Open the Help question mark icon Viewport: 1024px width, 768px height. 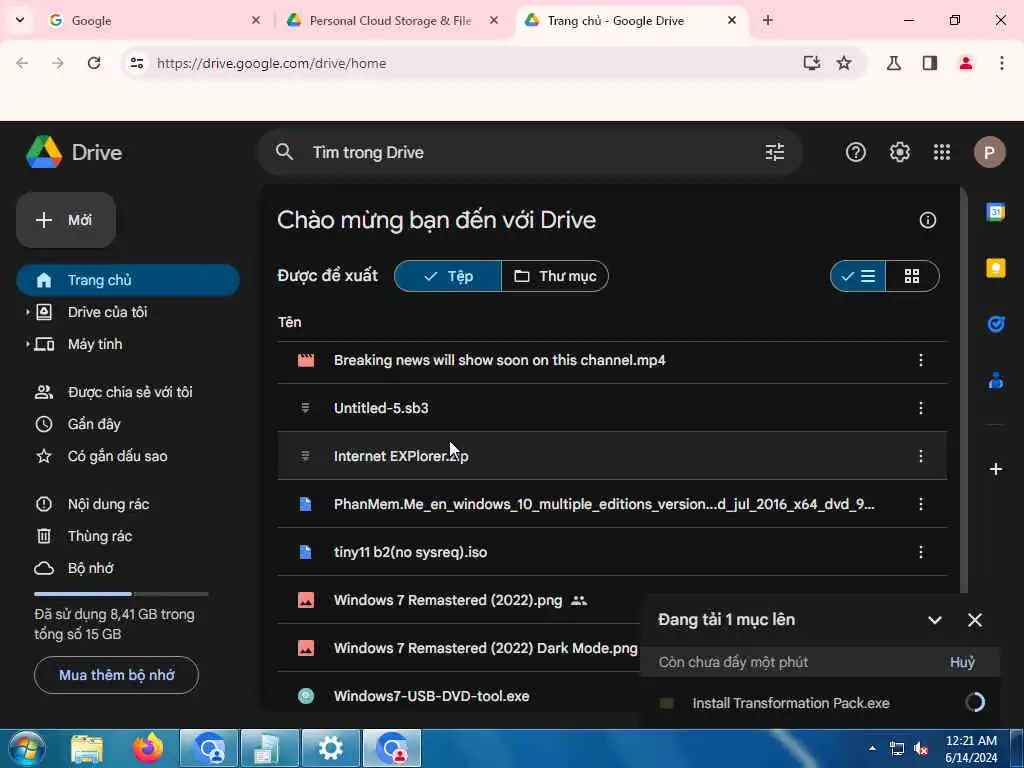(x=856, y=152)
